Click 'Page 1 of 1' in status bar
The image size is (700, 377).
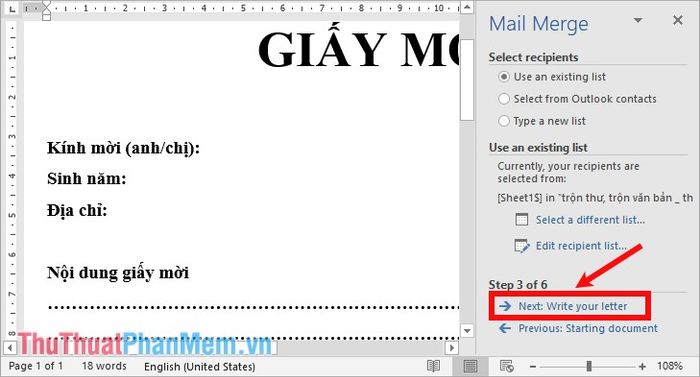[x=36, y=366]
